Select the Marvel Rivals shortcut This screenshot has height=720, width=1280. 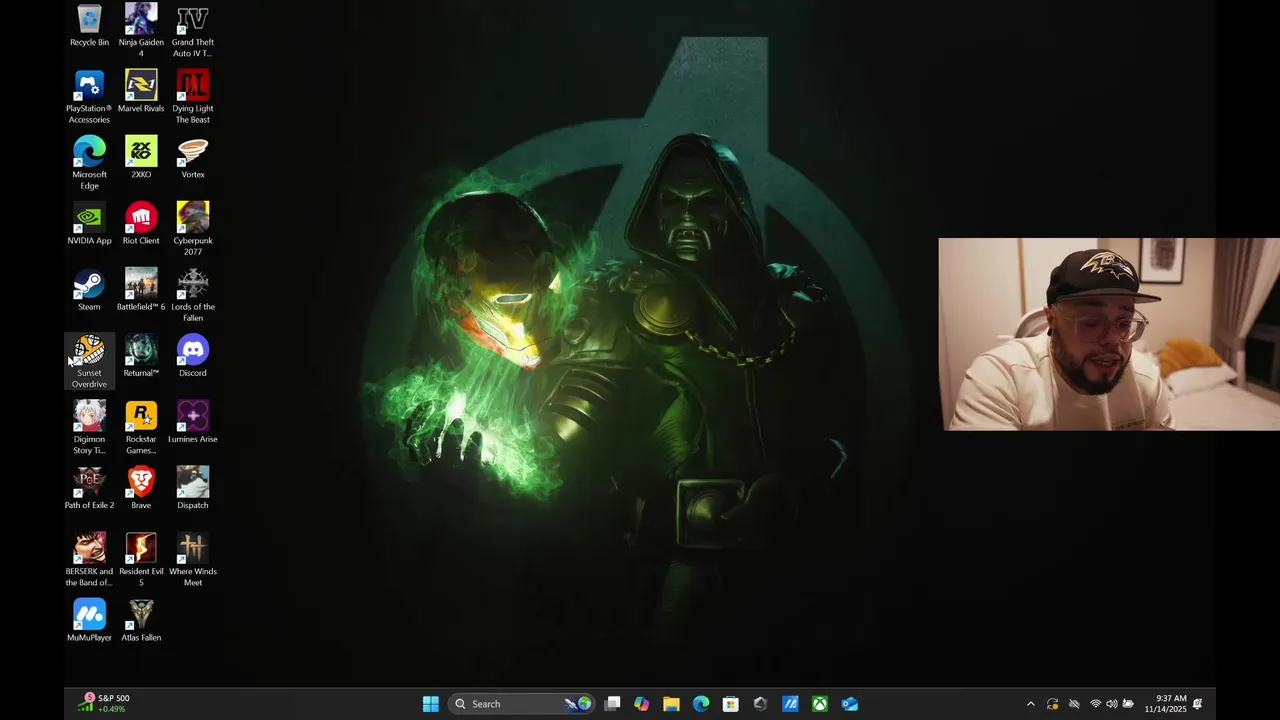point(141,92)
